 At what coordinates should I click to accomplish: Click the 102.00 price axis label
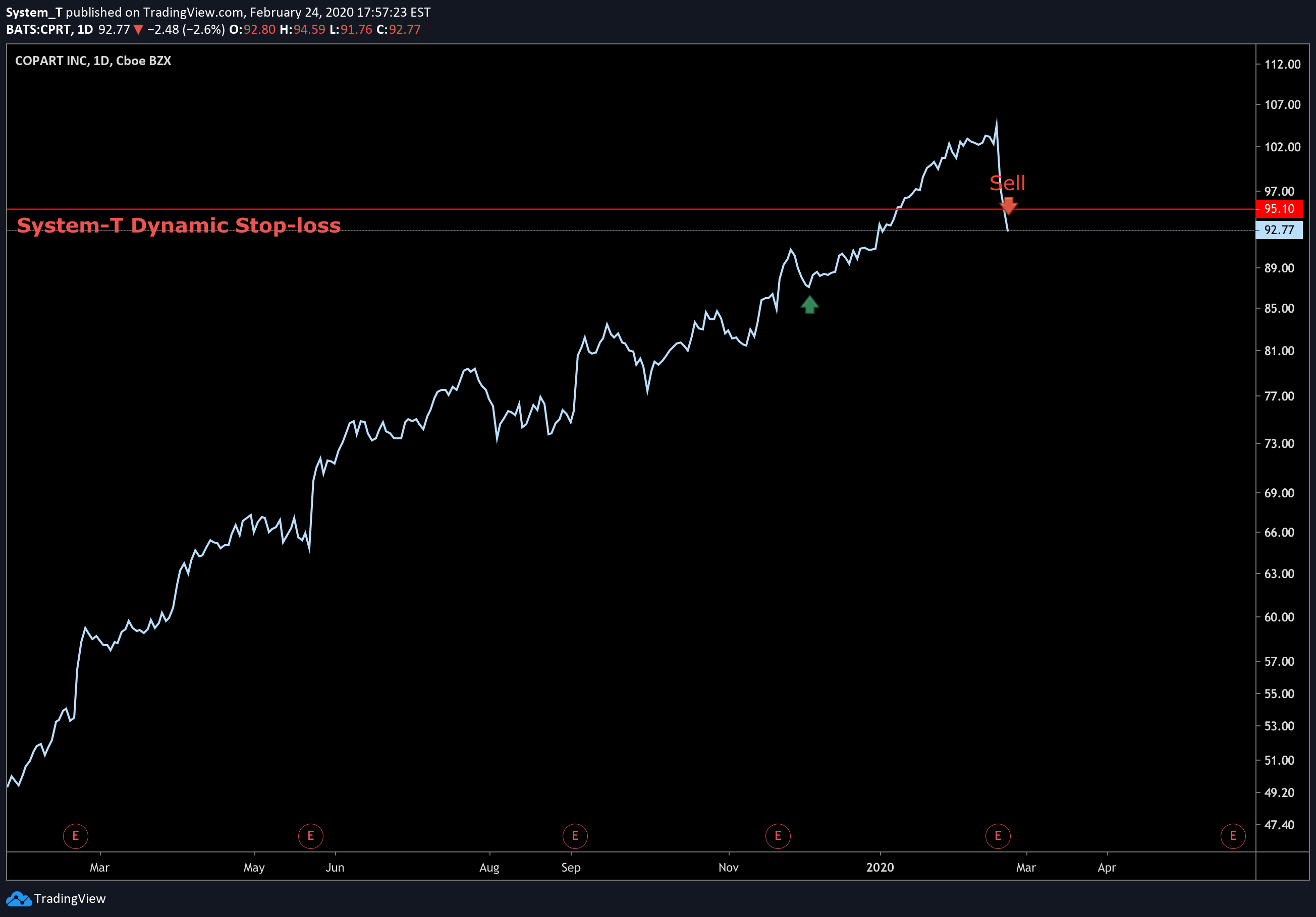[1282, 147]
